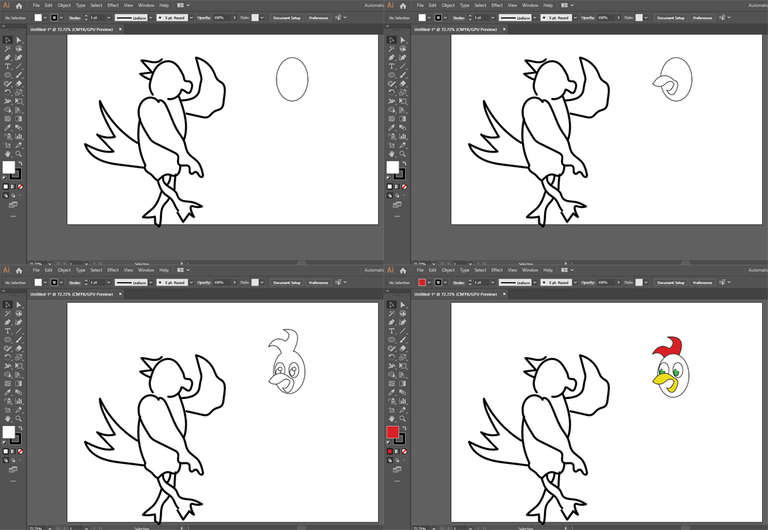Image resolution: width=768 pixels, height=530 pixels.
Task: Click white fill swatch in plain-oval window toolbar
Action: click(8, 167)
